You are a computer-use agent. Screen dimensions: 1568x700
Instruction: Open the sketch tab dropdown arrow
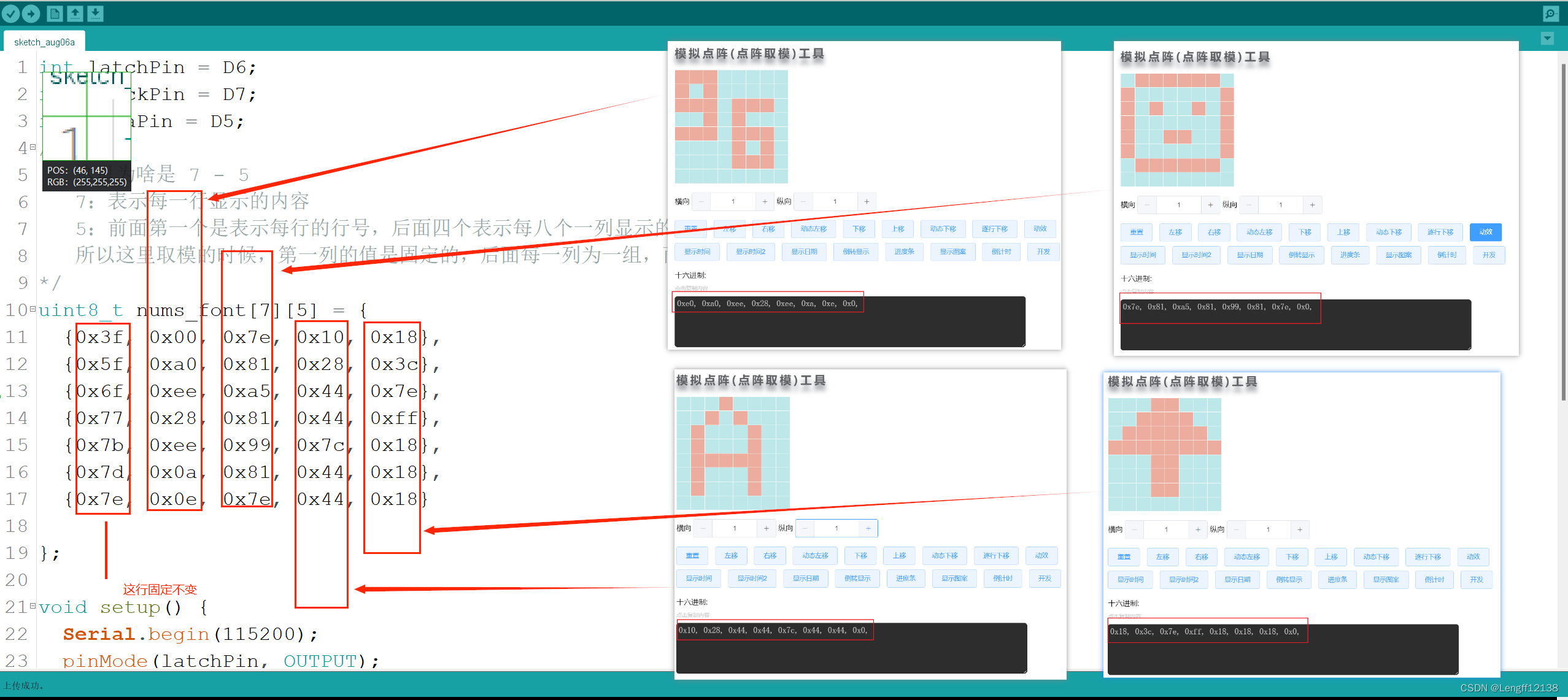[1547, 39]
